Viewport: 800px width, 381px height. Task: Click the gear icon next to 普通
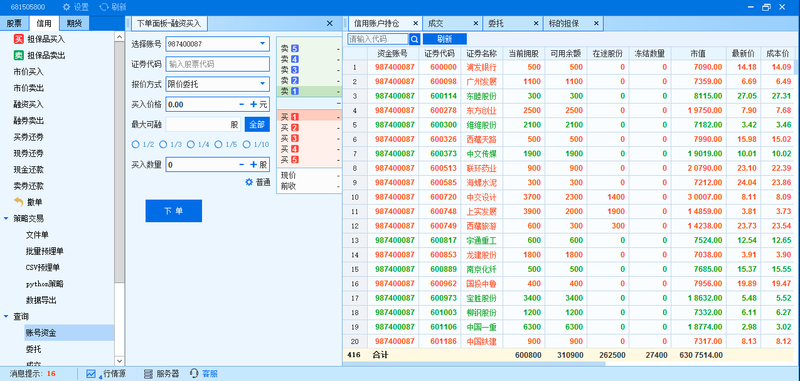tap(249, 182)
